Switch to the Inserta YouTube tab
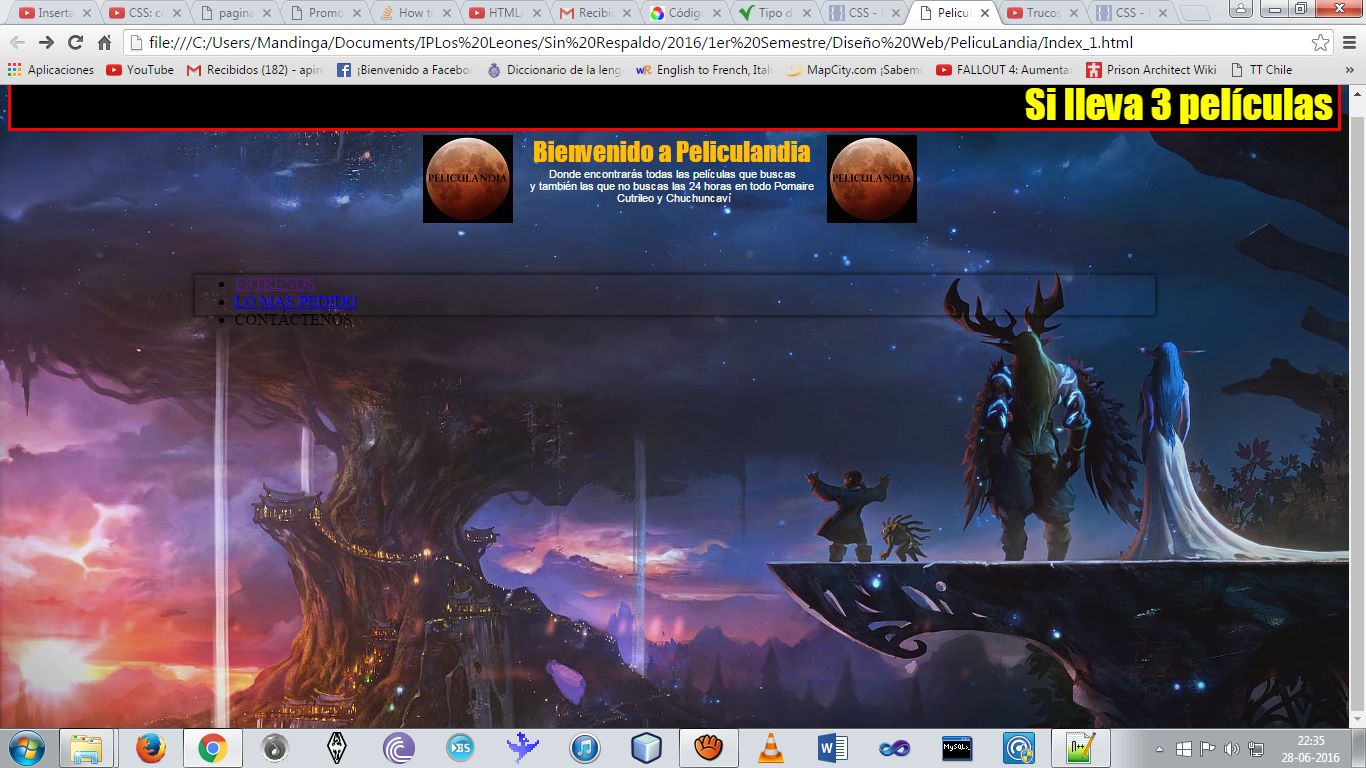 56,13
